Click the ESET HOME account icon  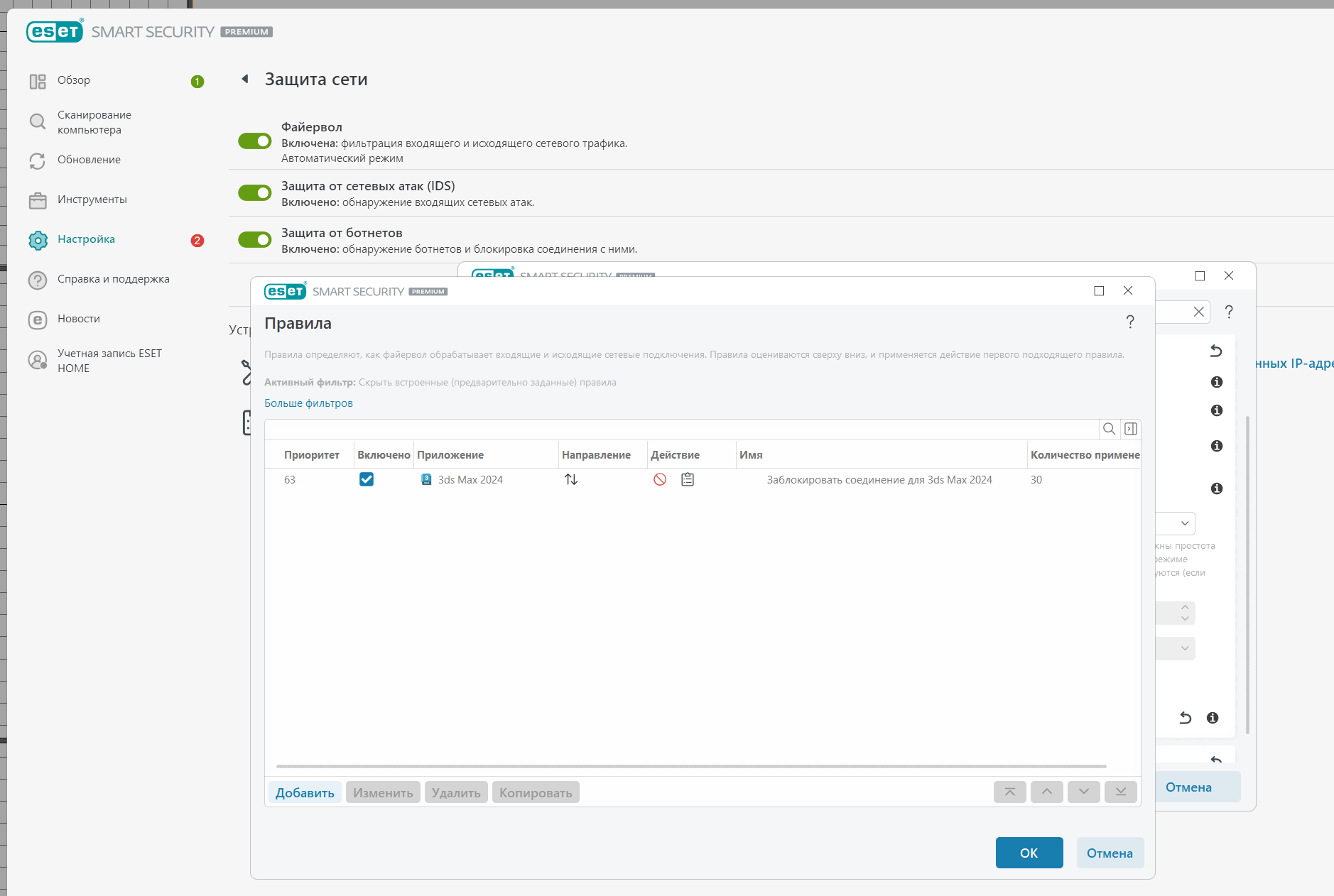(x=38, y=361)
